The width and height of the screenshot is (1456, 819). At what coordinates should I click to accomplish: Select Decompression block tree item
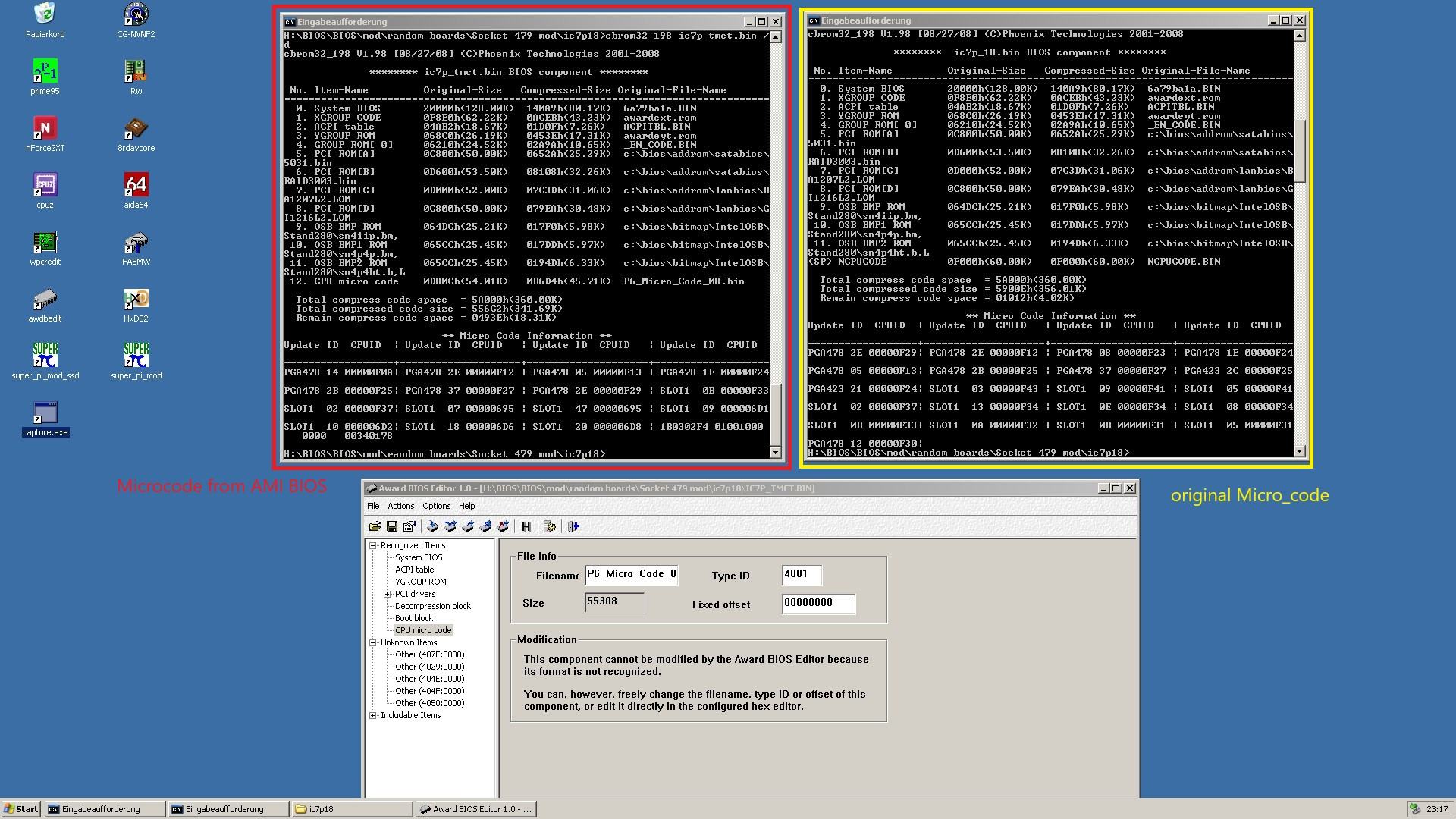(432, 606)
